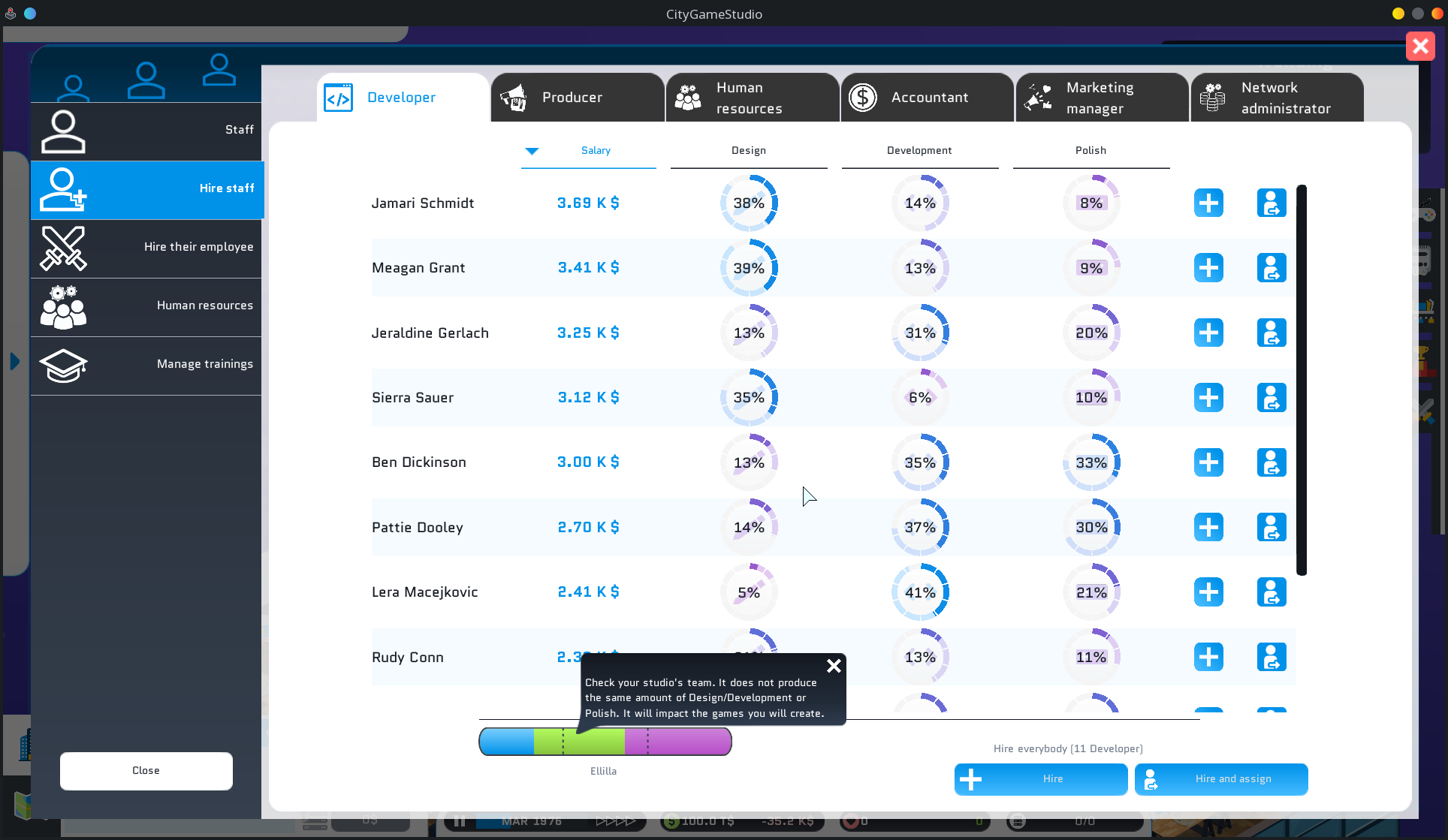Hire Jeraldine Gerlach using the plus icon
This screenshot has height=840, width=1448.
click(x=1208, y=333)
